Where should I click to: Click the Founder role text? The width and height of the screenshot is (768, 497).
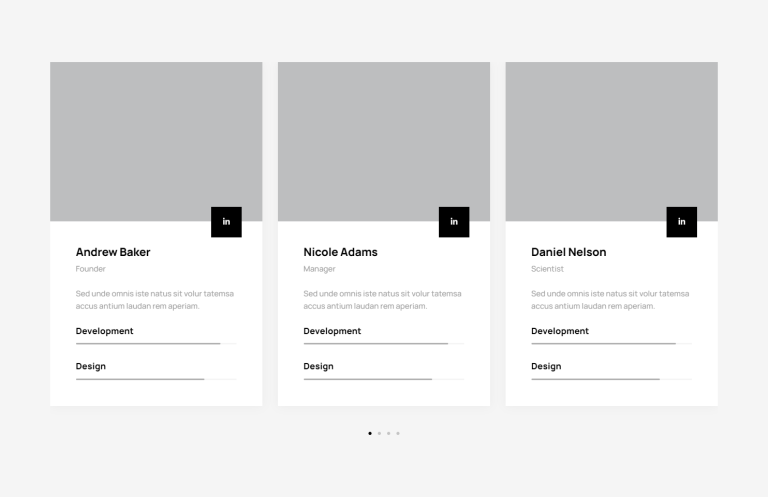pyautogui.click(x=91, y=269)
